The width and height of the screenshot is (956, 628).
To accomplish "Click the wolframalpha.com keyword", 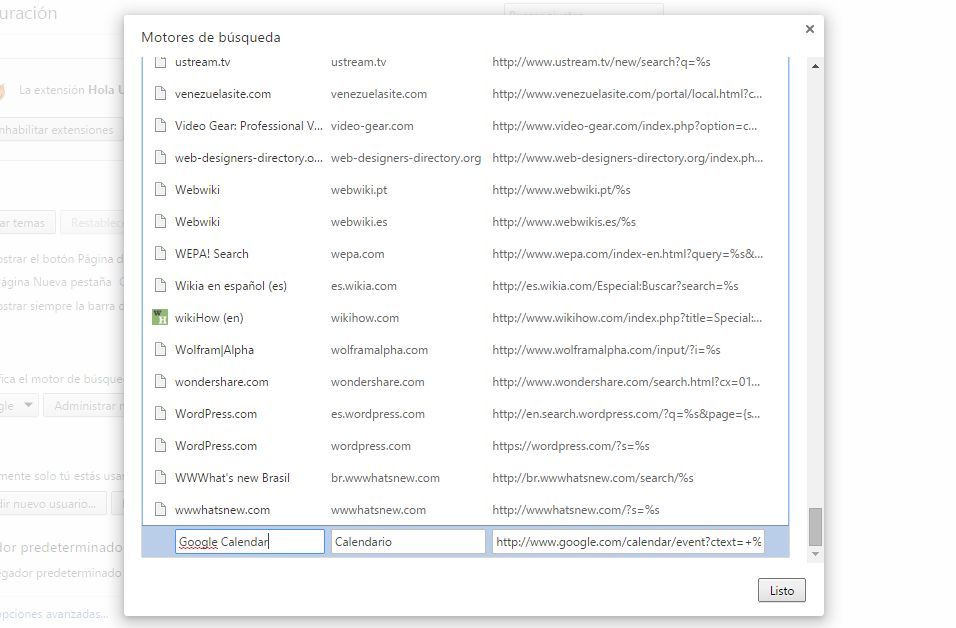I will (379, 349).
